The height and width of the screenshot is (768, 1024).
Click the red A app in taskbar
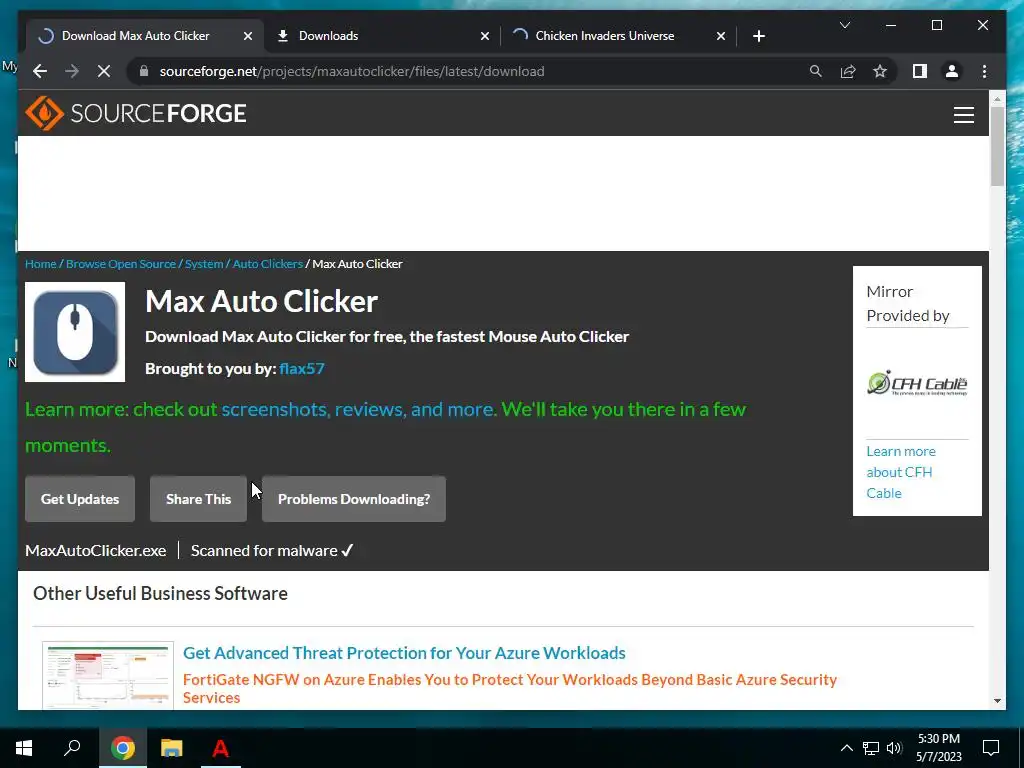click(221, 748)
